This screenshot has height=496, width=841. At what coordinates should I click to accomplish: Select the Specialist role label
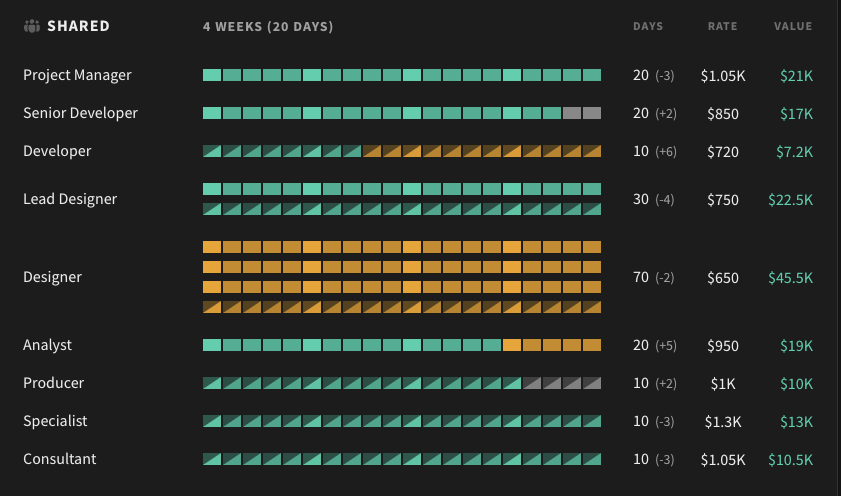click(55, 421)
